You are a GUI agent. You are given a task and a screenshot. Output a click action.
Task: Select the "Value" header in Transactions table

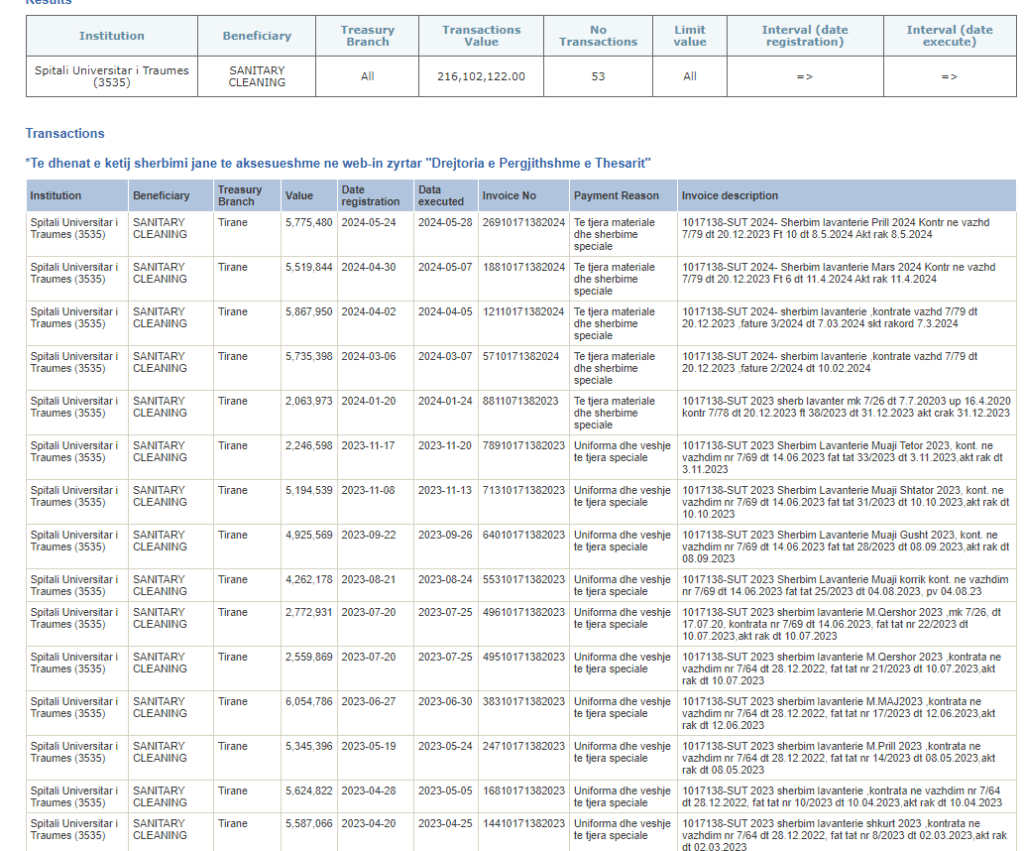coord(298,196)
